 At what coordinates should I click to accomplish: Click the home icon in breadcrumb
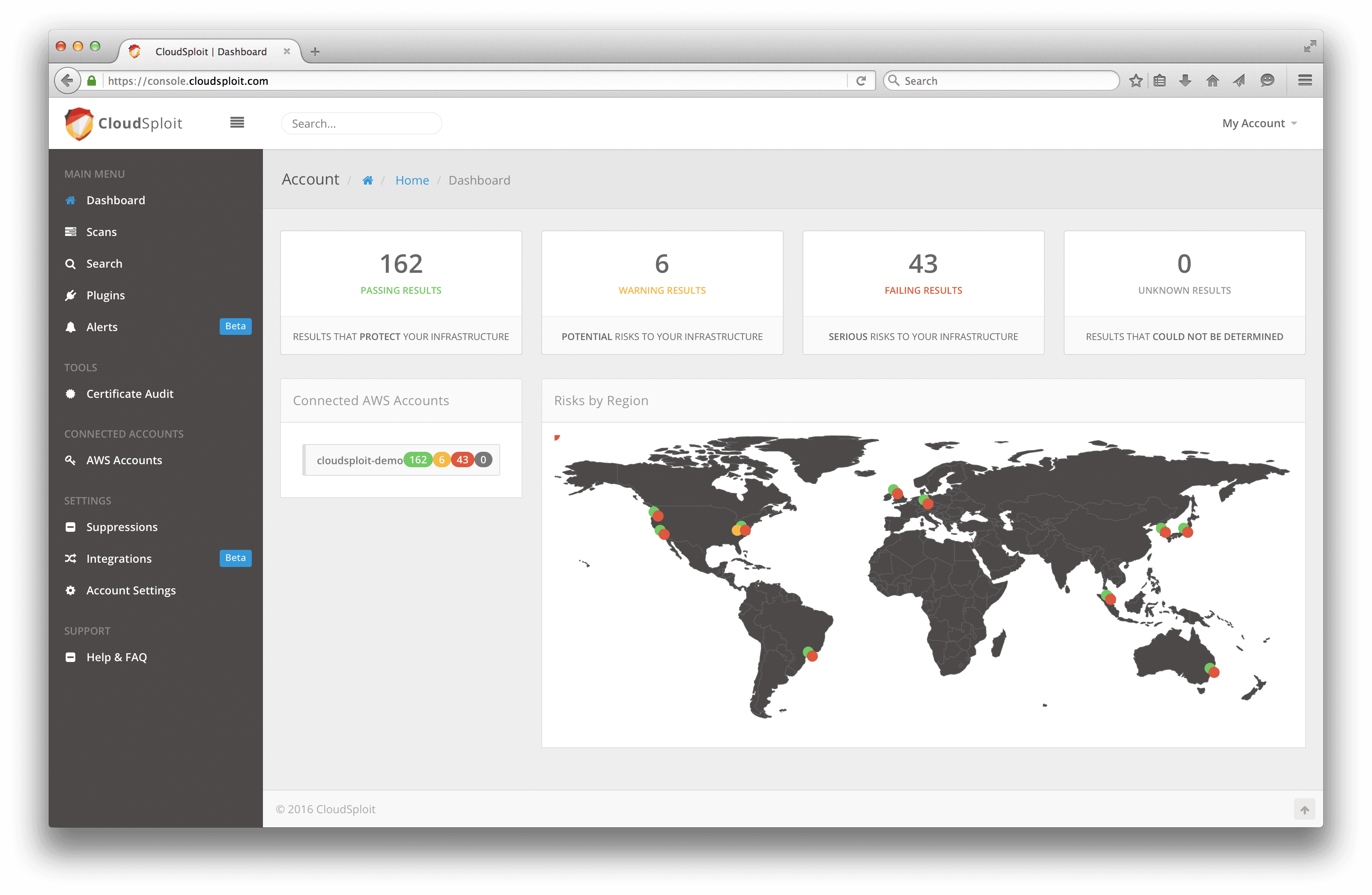click(x=368, y=181)
